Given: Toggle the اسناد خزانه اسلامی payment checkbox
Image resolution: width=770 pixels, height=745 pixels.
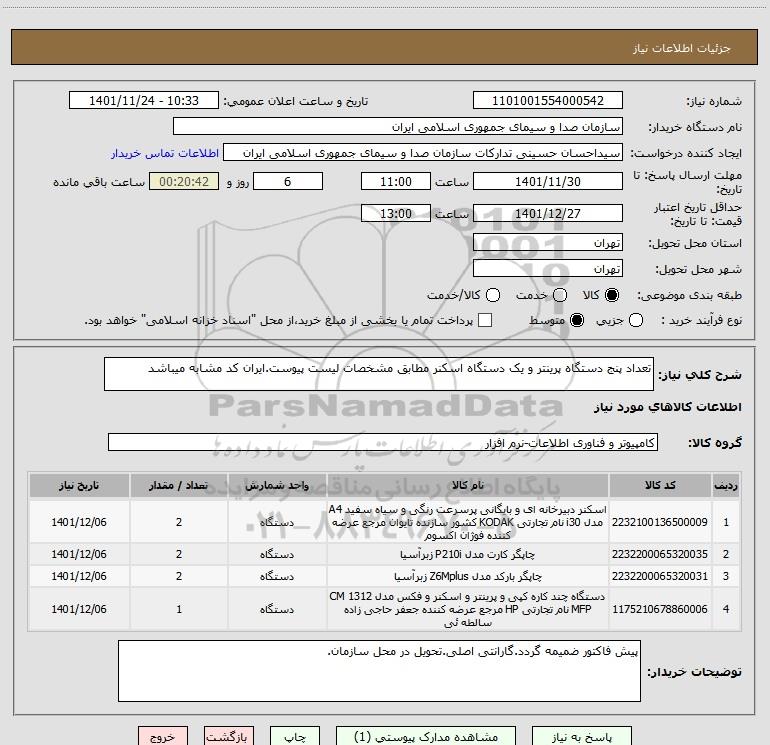Looking at the screenshot, I should coord(485,320).
